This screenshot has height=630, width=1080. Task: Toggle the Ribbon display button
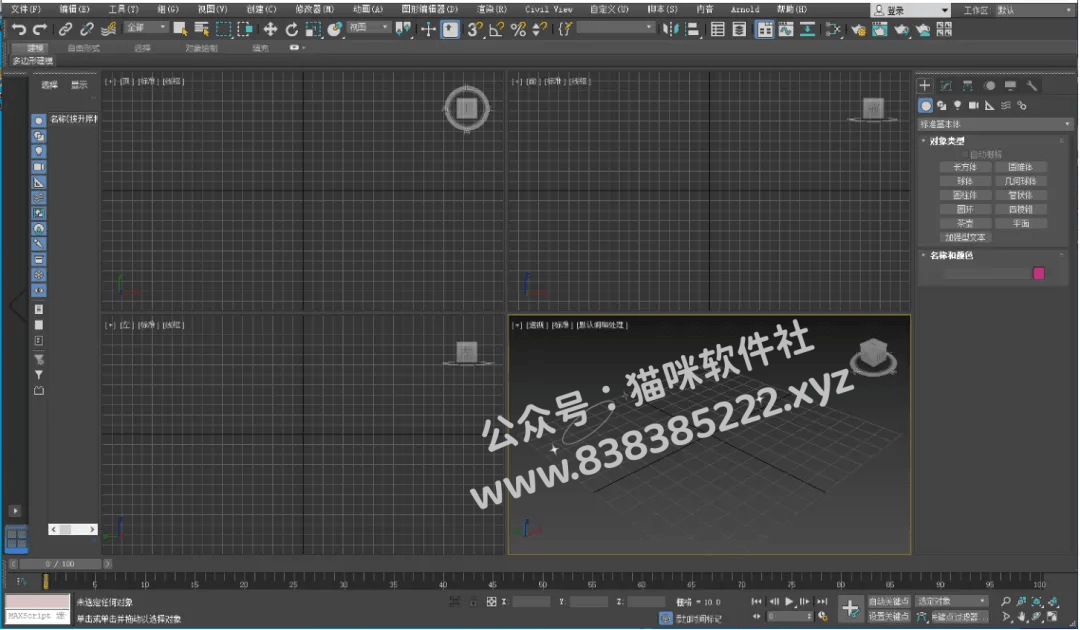point(765,29)
